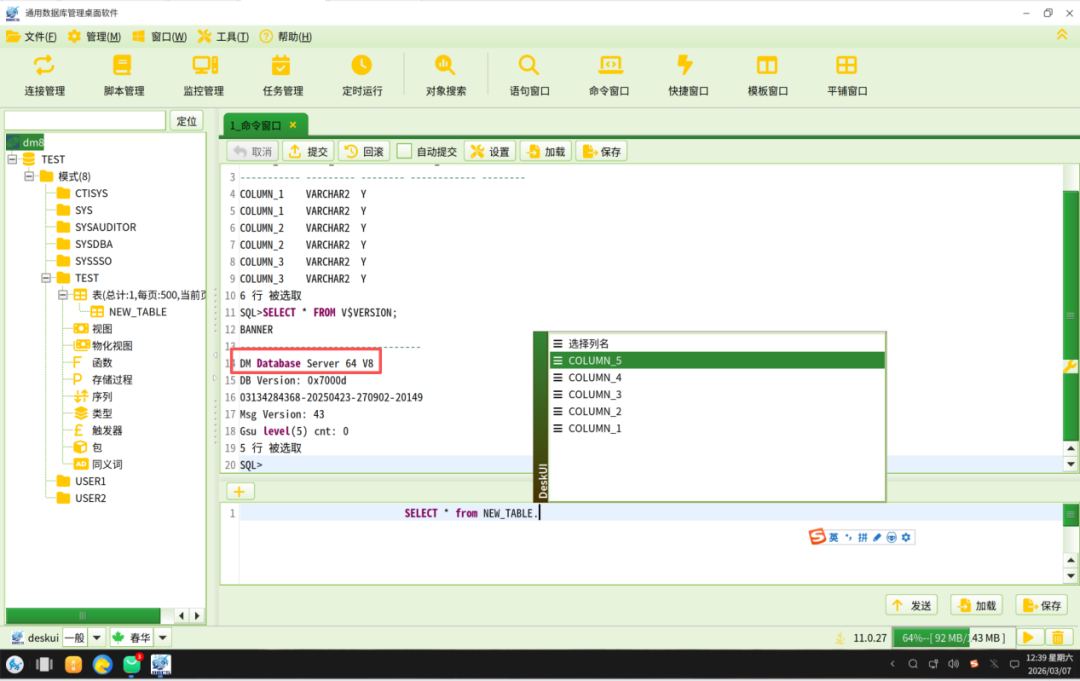Open the 帮助(H) menu
1080x681 pixels.
[286, 36]
